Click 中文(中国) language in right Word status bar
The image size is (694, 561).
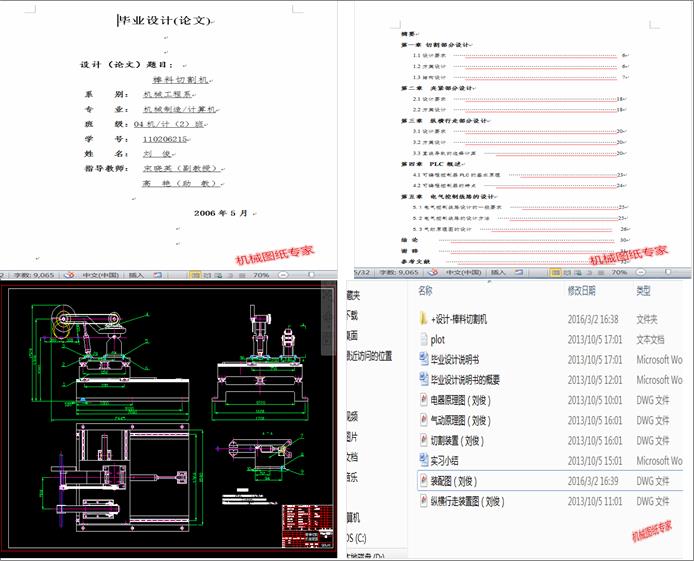pos(463,273)
